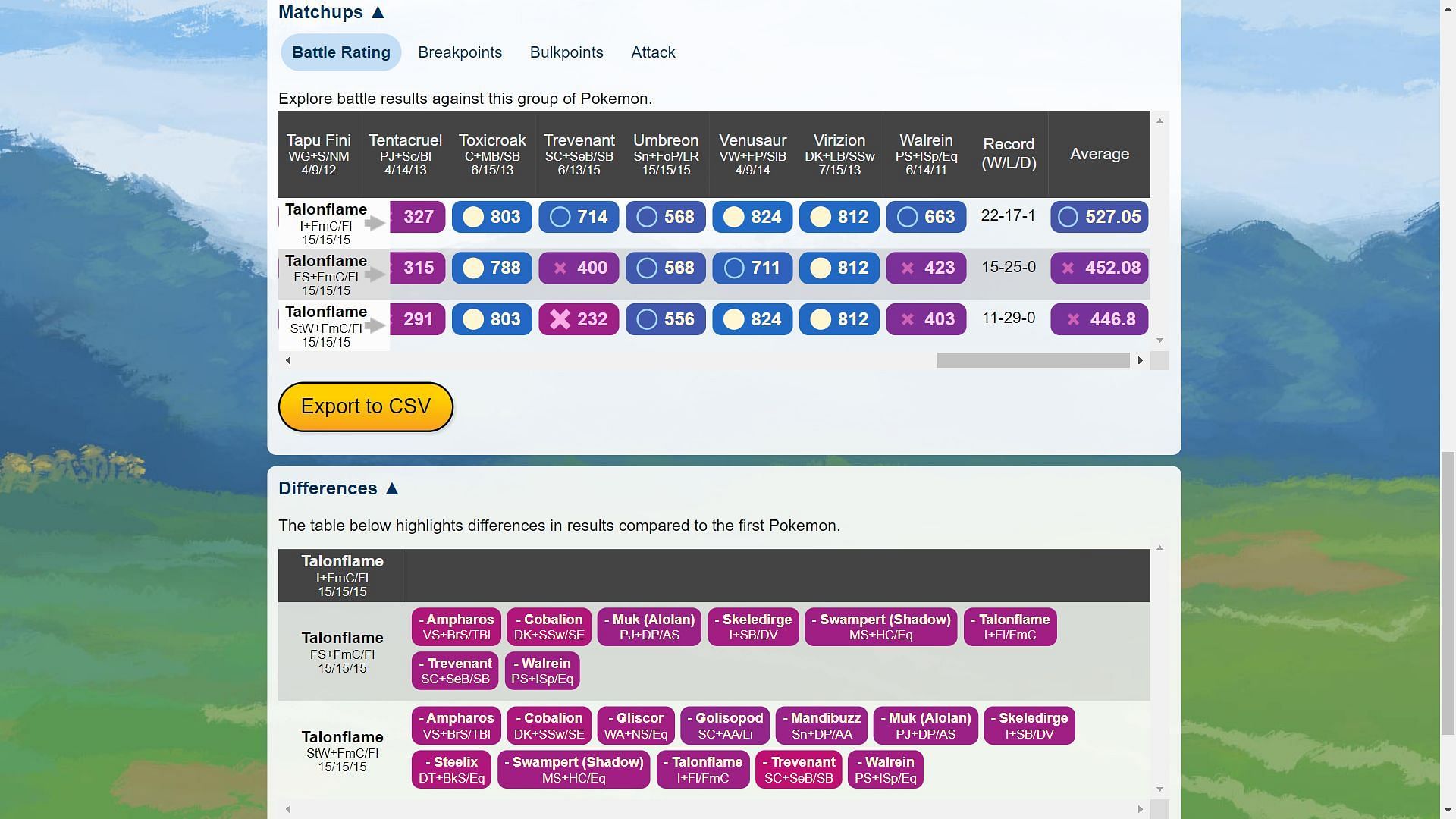Open Golisopod SC+AA/Li difference badge
The image size is (1456, 819).
point(725,726)
